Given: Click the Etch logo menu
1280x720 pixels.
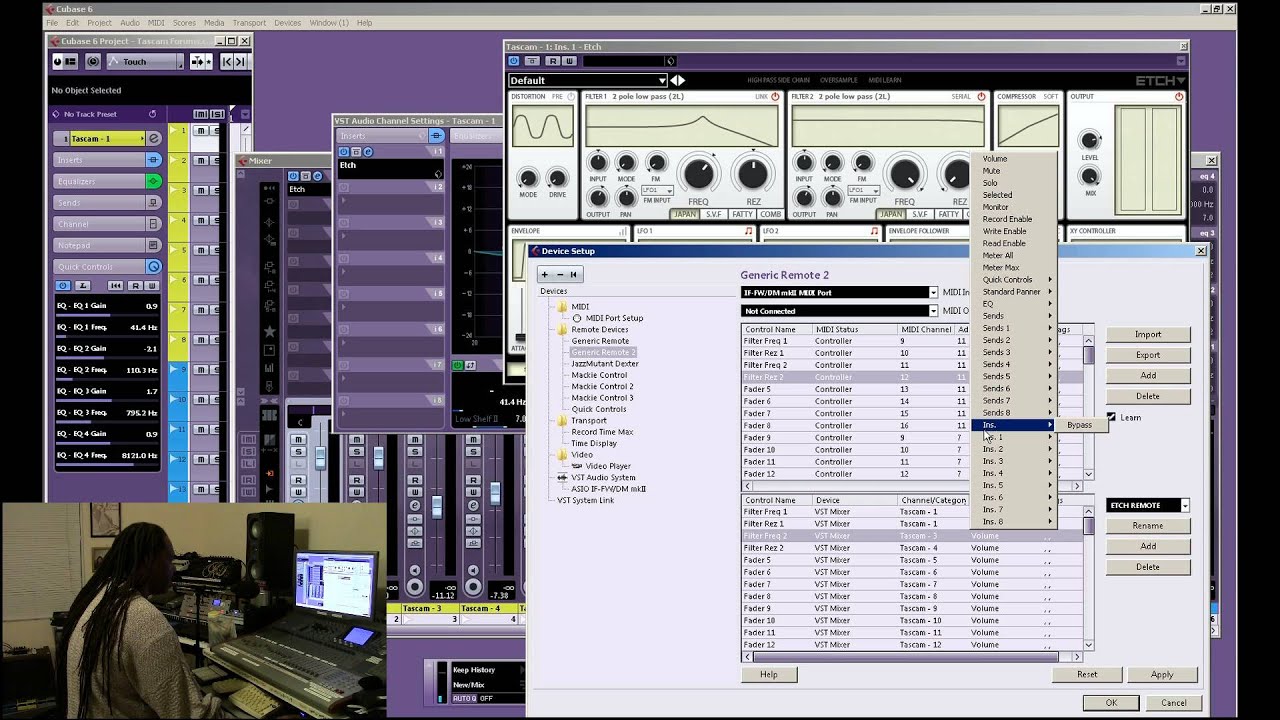Looking at the screenshot, I should point(1160,80).
